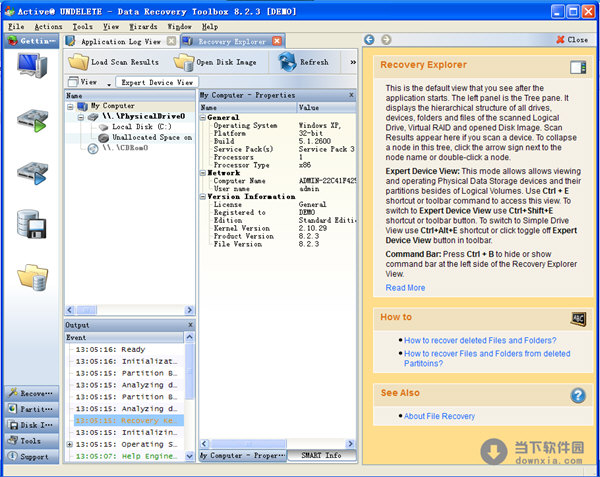
Task: Open the Wizards menu
Action: coord(143,27)
